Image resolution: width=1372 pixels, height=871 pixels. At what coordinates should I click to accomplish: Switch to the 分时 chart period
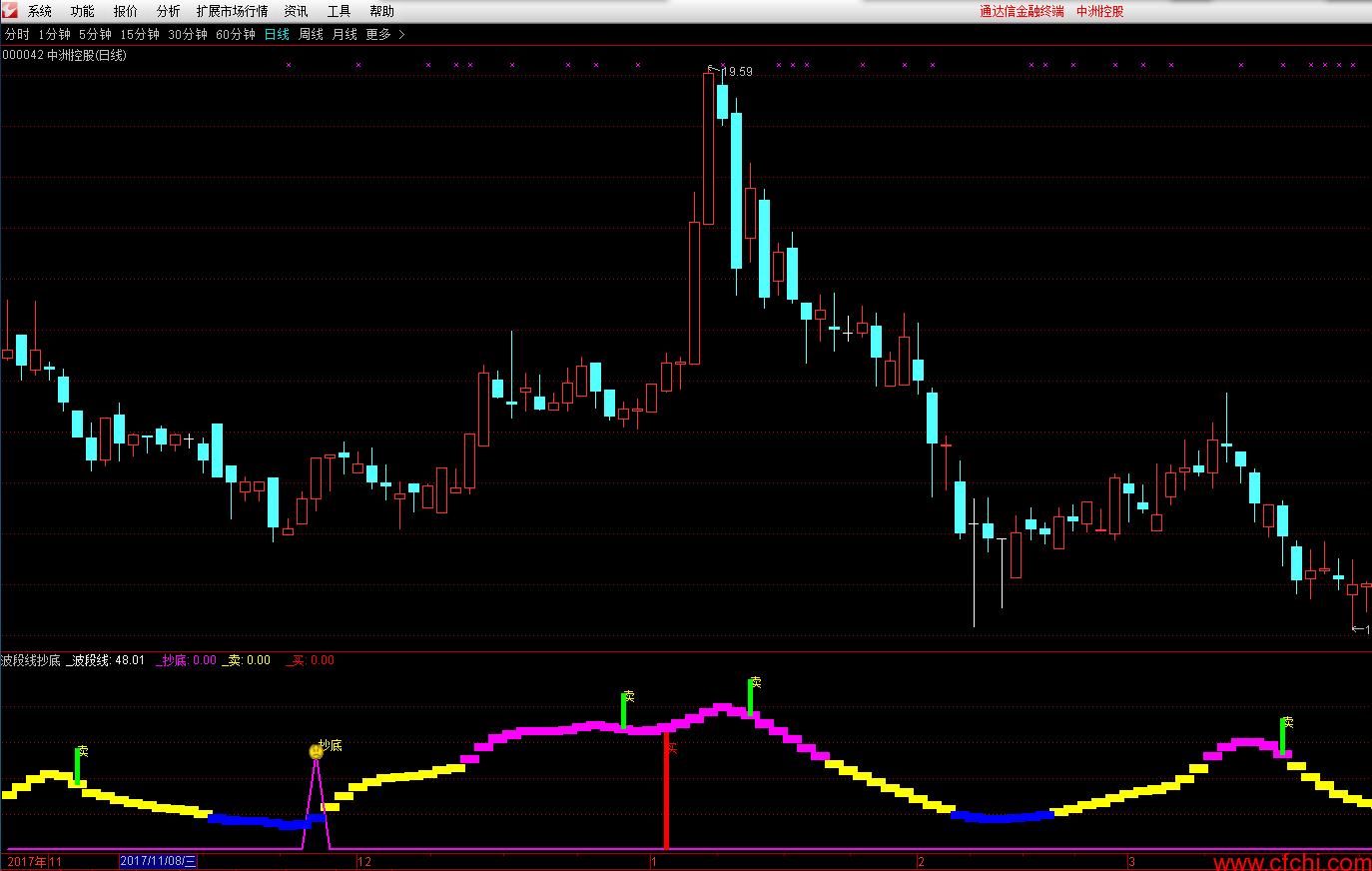(x=17, y=34)
